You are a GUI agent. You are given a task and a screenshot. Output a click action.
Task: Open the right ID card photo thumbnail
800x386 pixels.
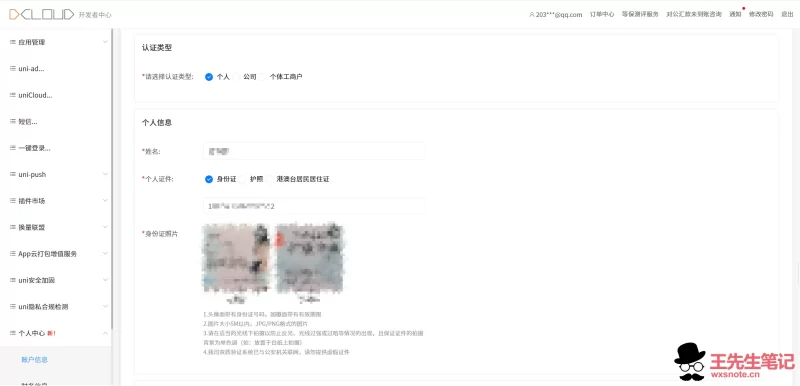309,260
